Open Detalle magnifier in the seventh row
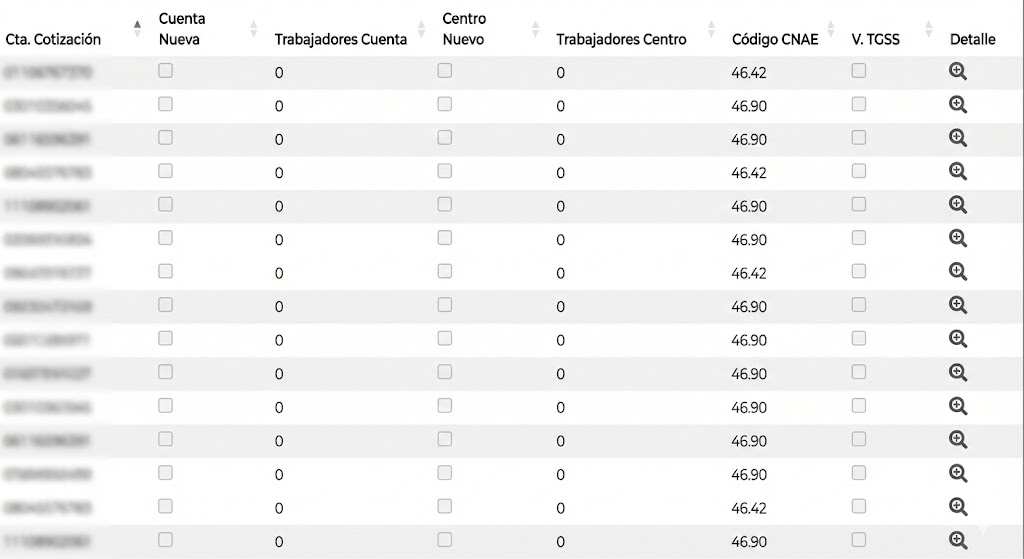The width and height of the screenshot is (1024, 559). (957, 272)
